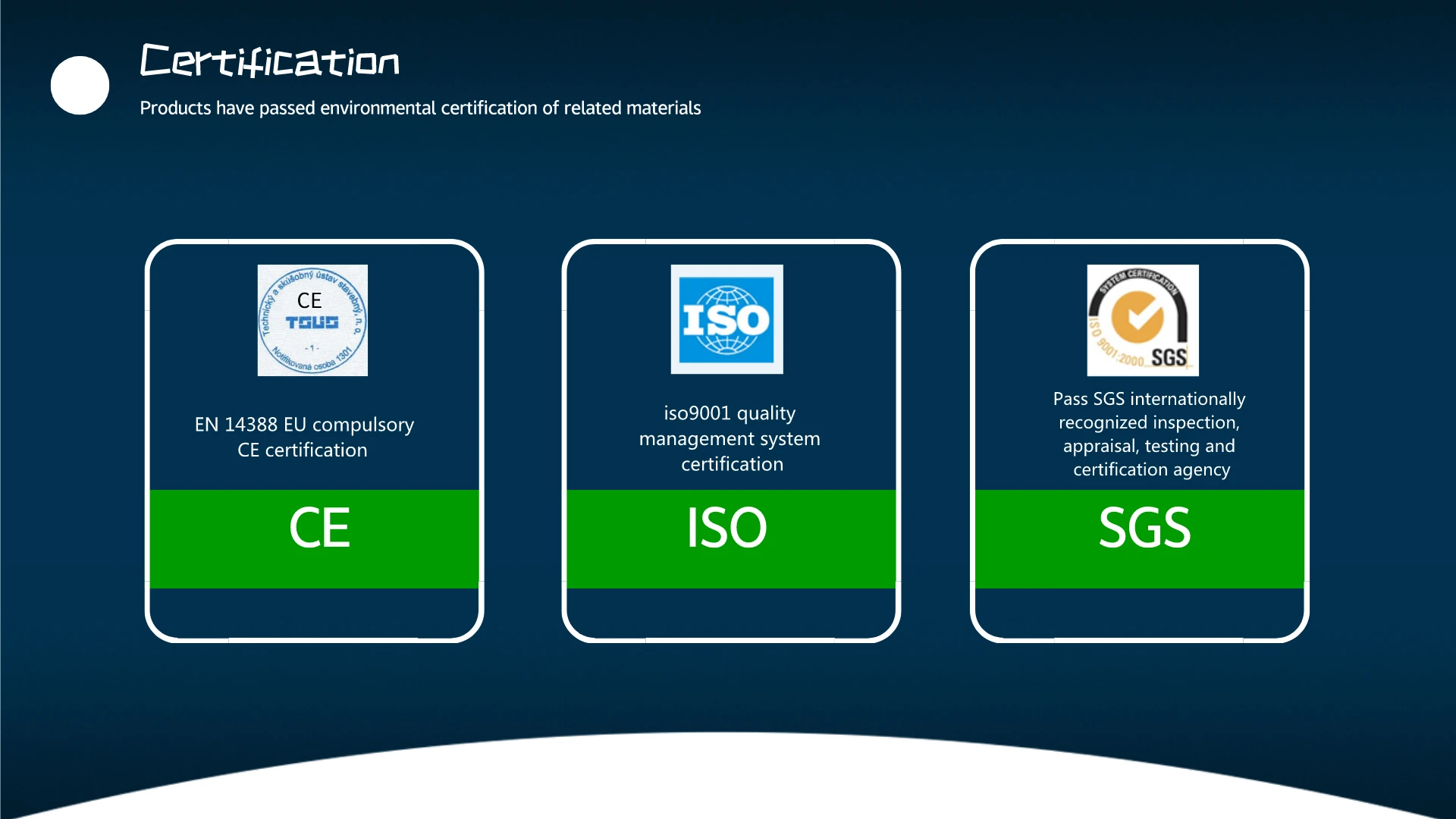Click the TSUS CE stamp logo
This screenshot has width=1456, height=819.
click(x=312, y=320)
